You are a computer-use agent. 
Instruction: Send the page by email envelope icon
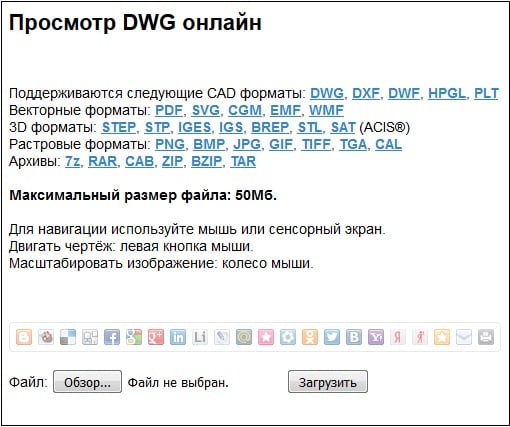click(x=464, y=337)
